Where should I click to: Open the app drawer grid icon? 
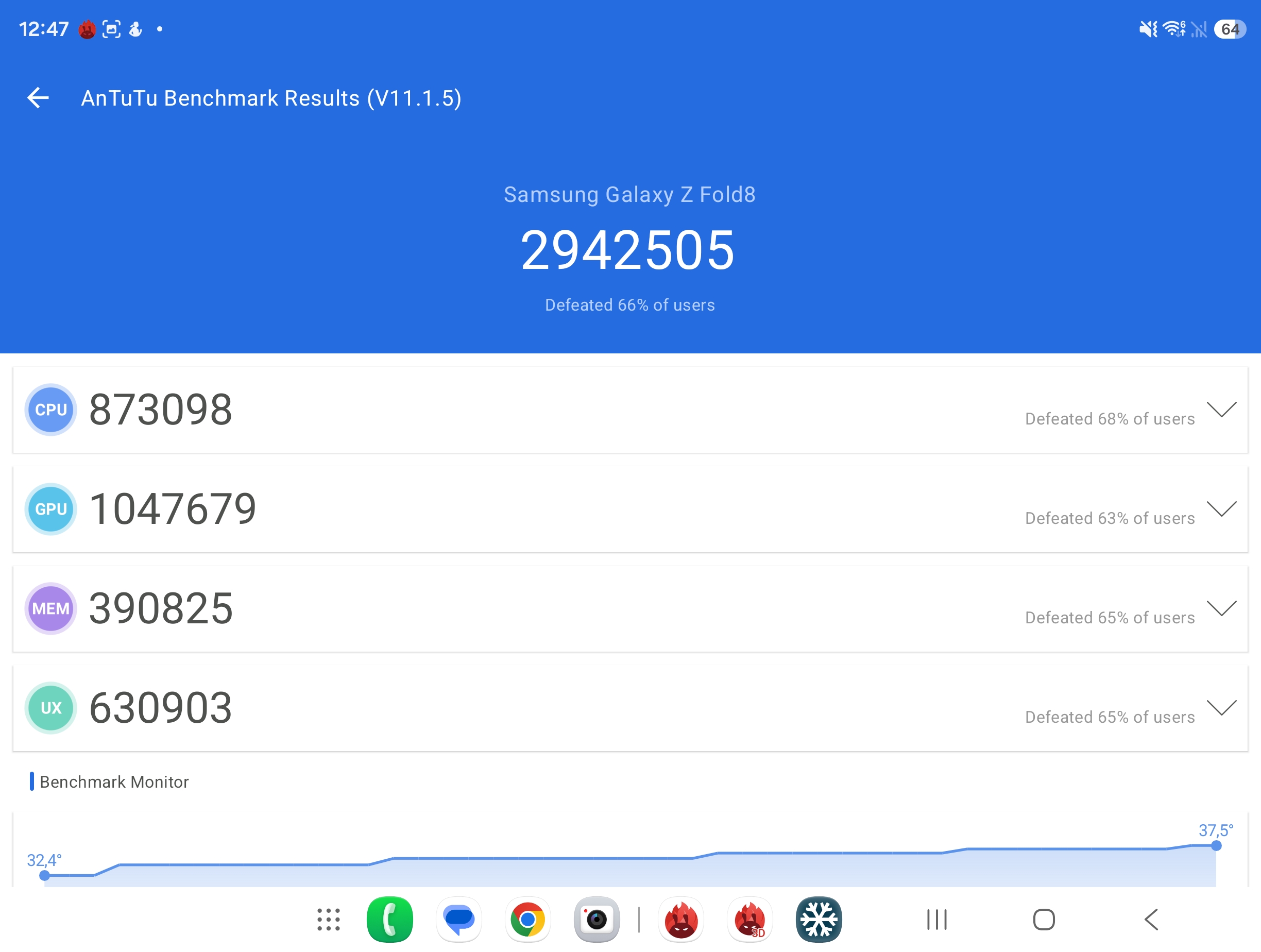[328, 919]
